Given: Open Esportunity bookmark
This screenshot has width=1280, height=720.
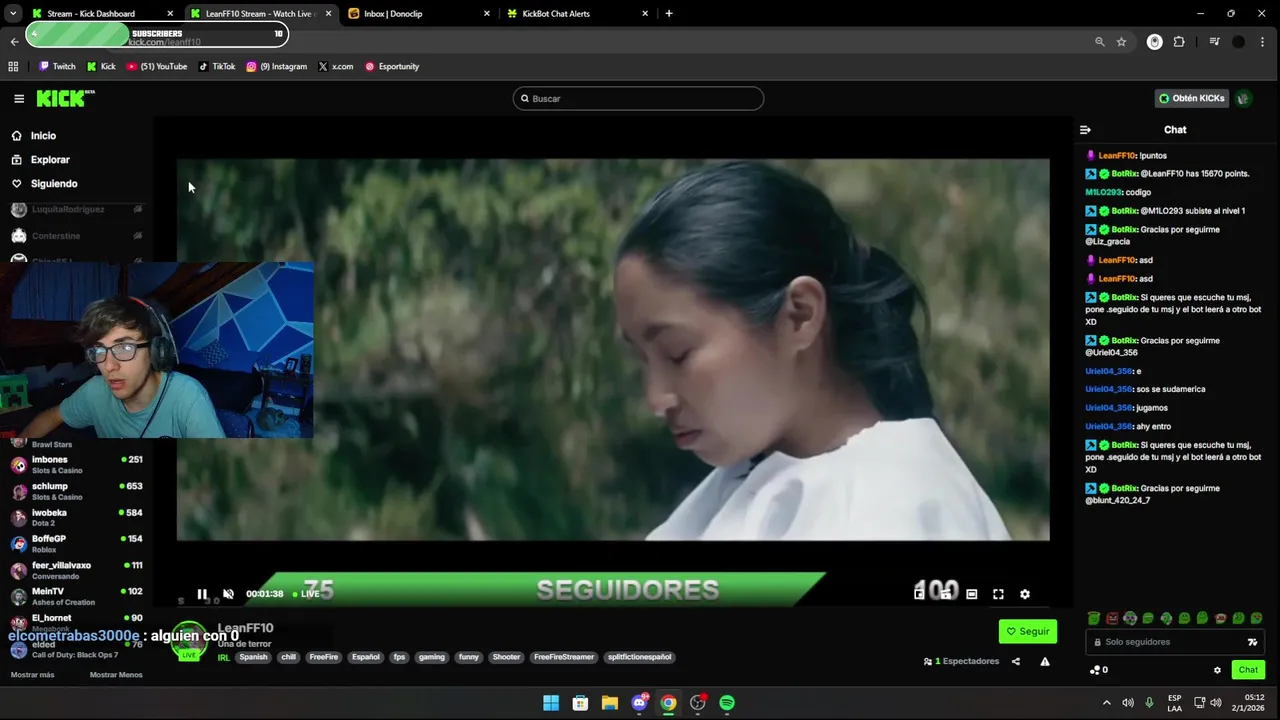Looking at the screenshot, I should click(392, 67).
